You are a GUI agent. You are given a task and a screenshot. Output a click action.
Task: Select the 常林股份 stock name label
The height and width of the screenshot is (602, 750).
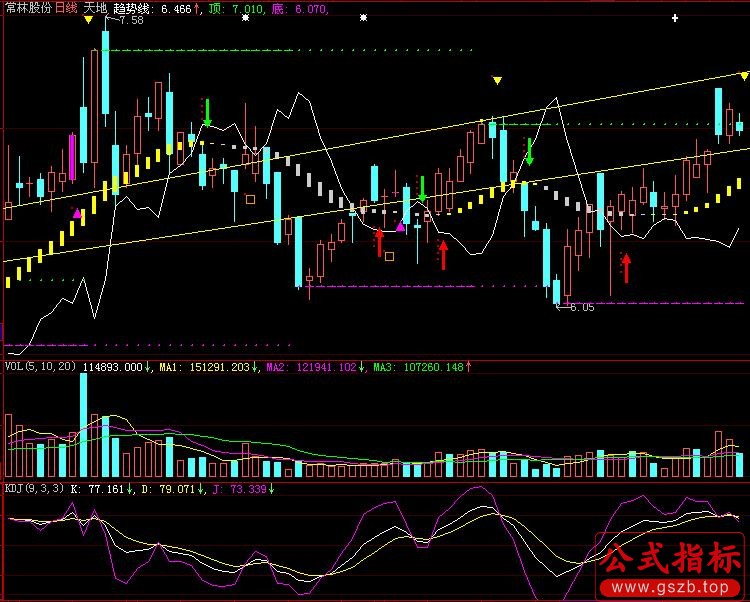coord(27,7)
